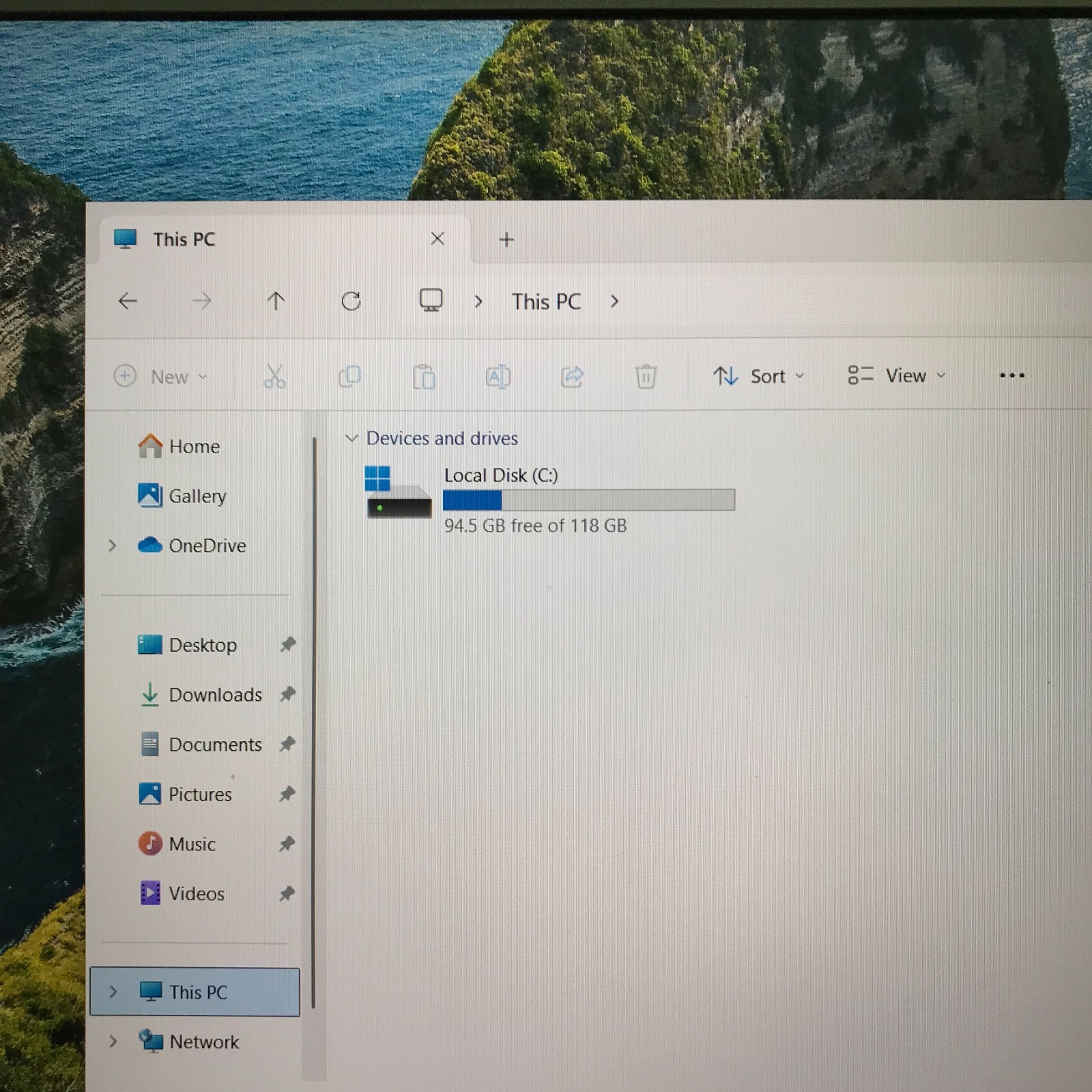Screen dimensions: 1092x1092
Task: Refresh the This PC view
Action: (x=351, y=301)
